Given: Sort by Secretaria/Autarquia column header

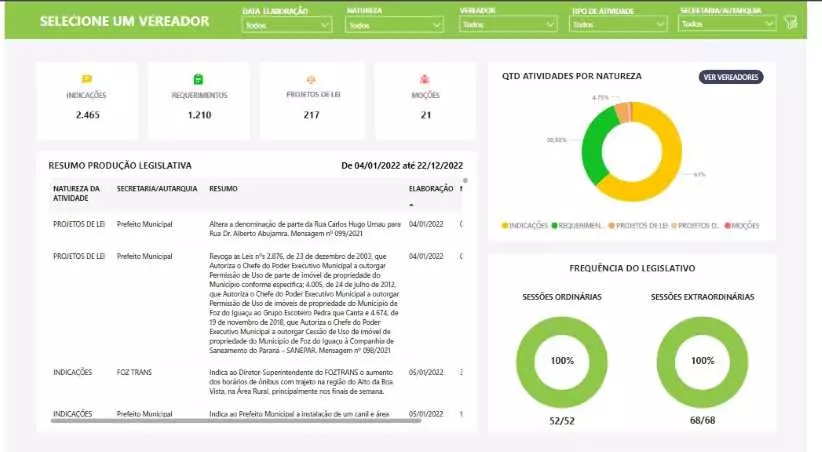Looking at the screenshot, I should (157, 188).
